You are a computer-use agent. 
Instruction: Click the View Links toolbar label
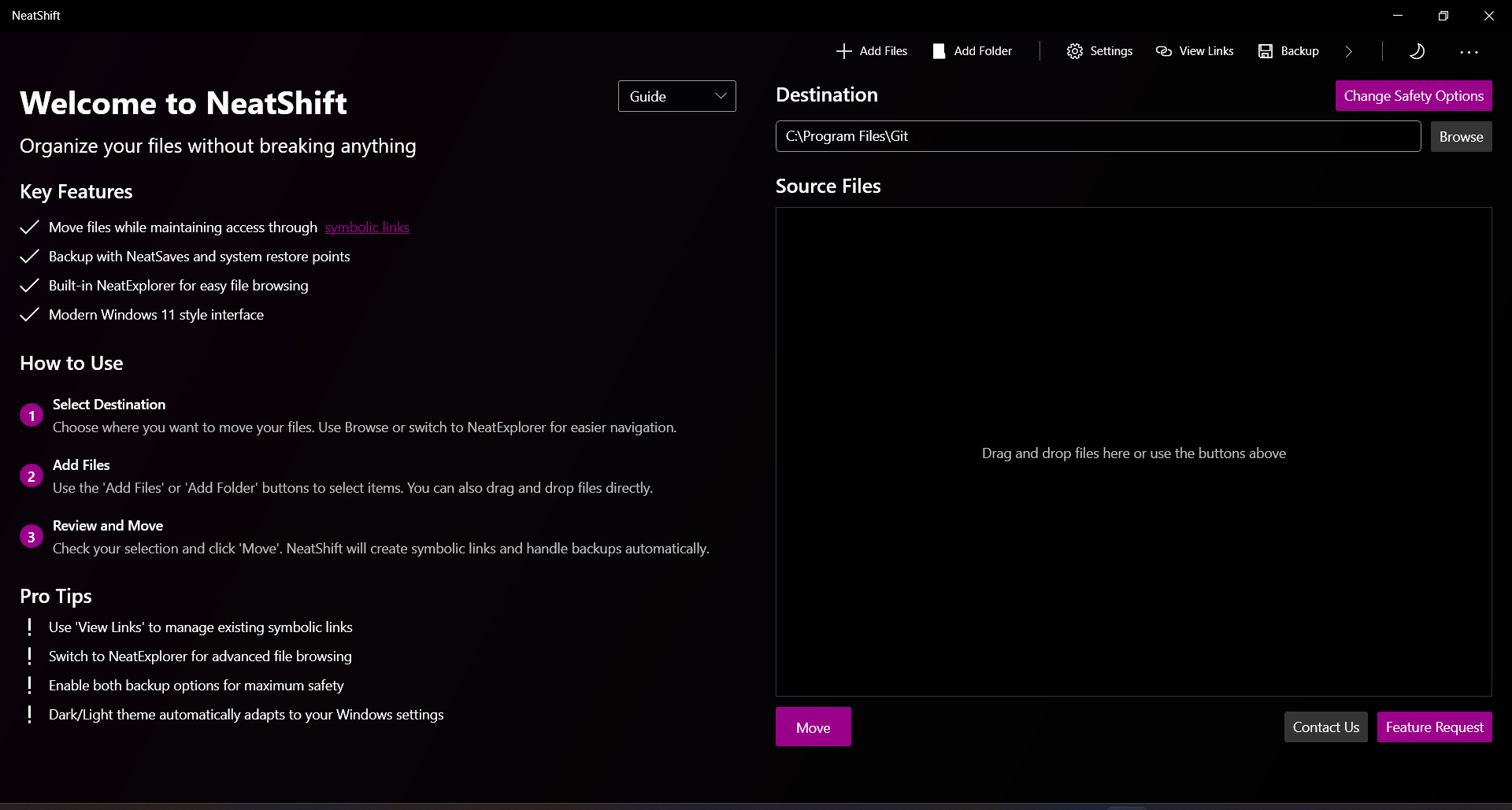1206,51
